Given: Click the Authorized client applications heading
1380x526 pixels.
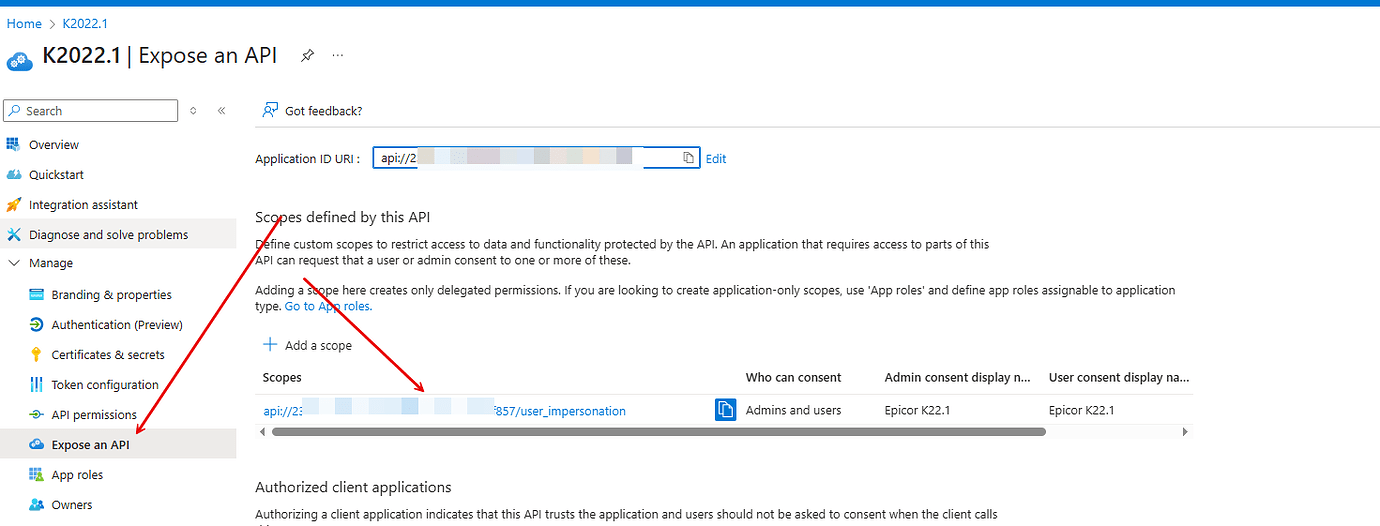Looking at the screenshot, I should tap(353, 487).
